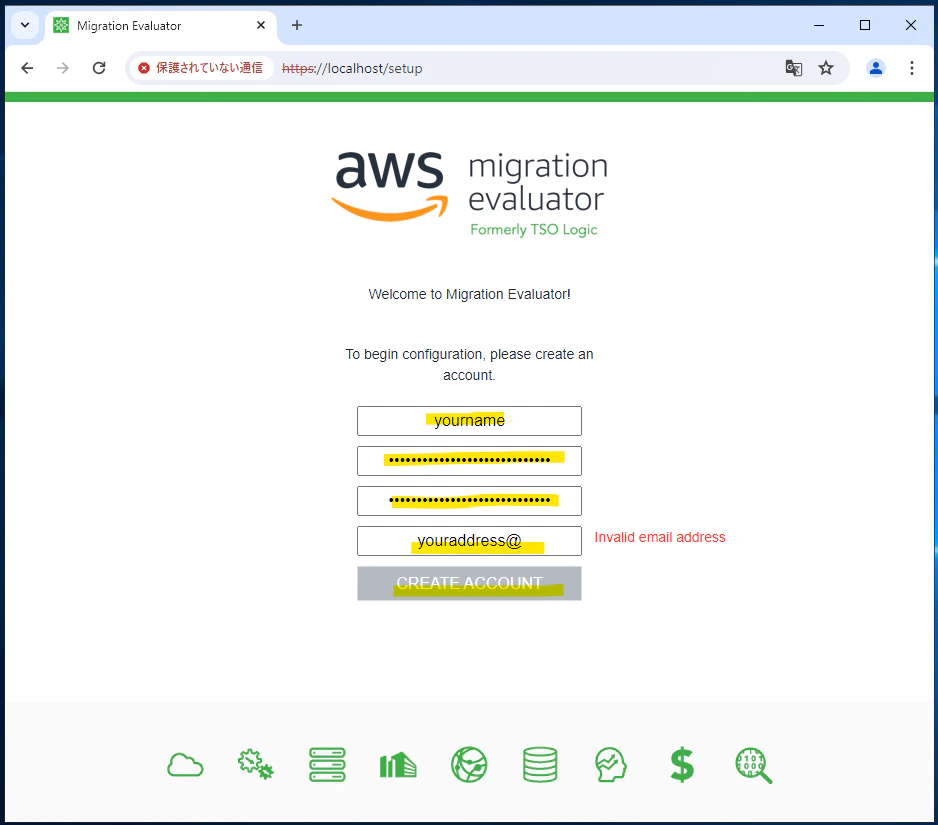The height and width of the screenshot is (825, 938).
Task: Click the head with chart icon
Action: [x=611, y=765]
